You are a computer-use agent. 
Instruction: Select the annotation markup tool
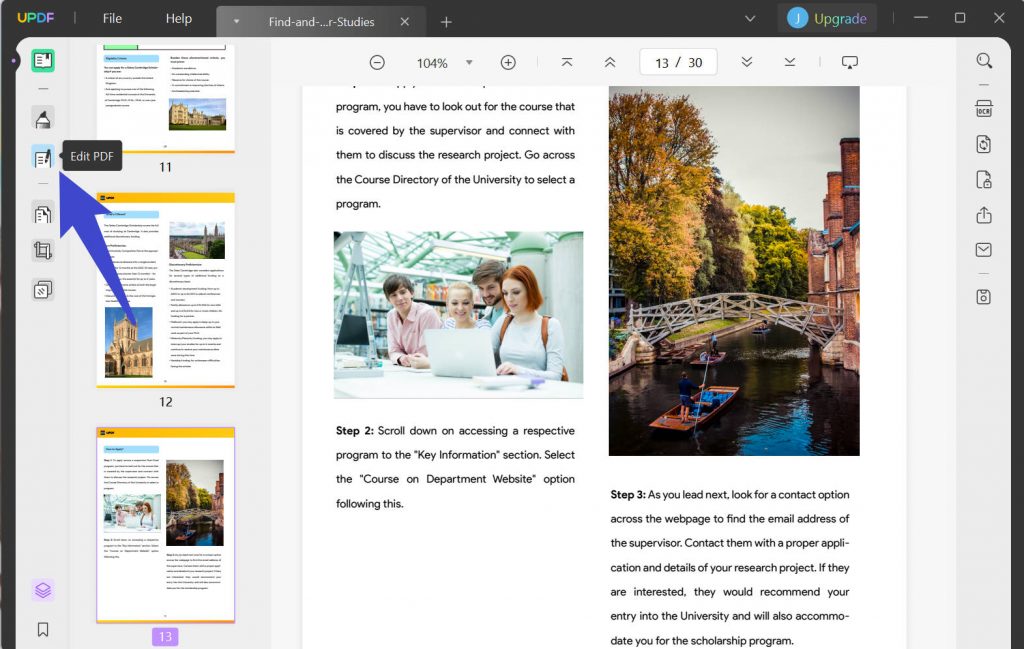coord(42,118)
